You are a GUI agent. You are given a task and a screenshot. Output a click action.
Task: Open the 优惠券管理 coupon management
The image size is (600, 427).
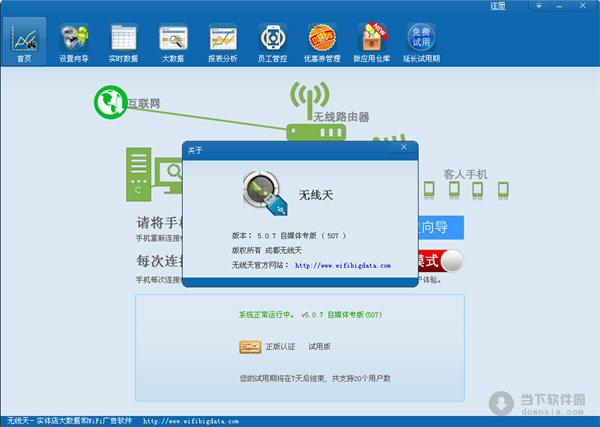pos(322,42)
